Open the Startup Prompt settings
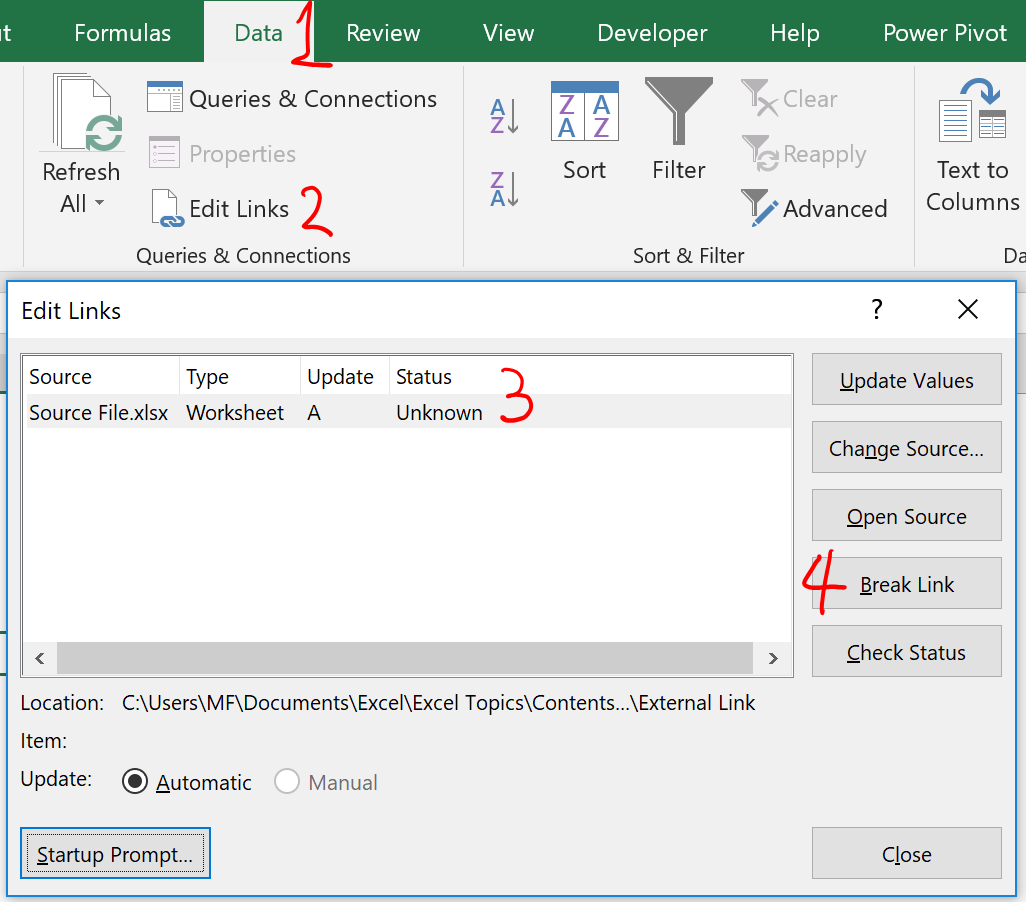 click(x=115, y=854)
